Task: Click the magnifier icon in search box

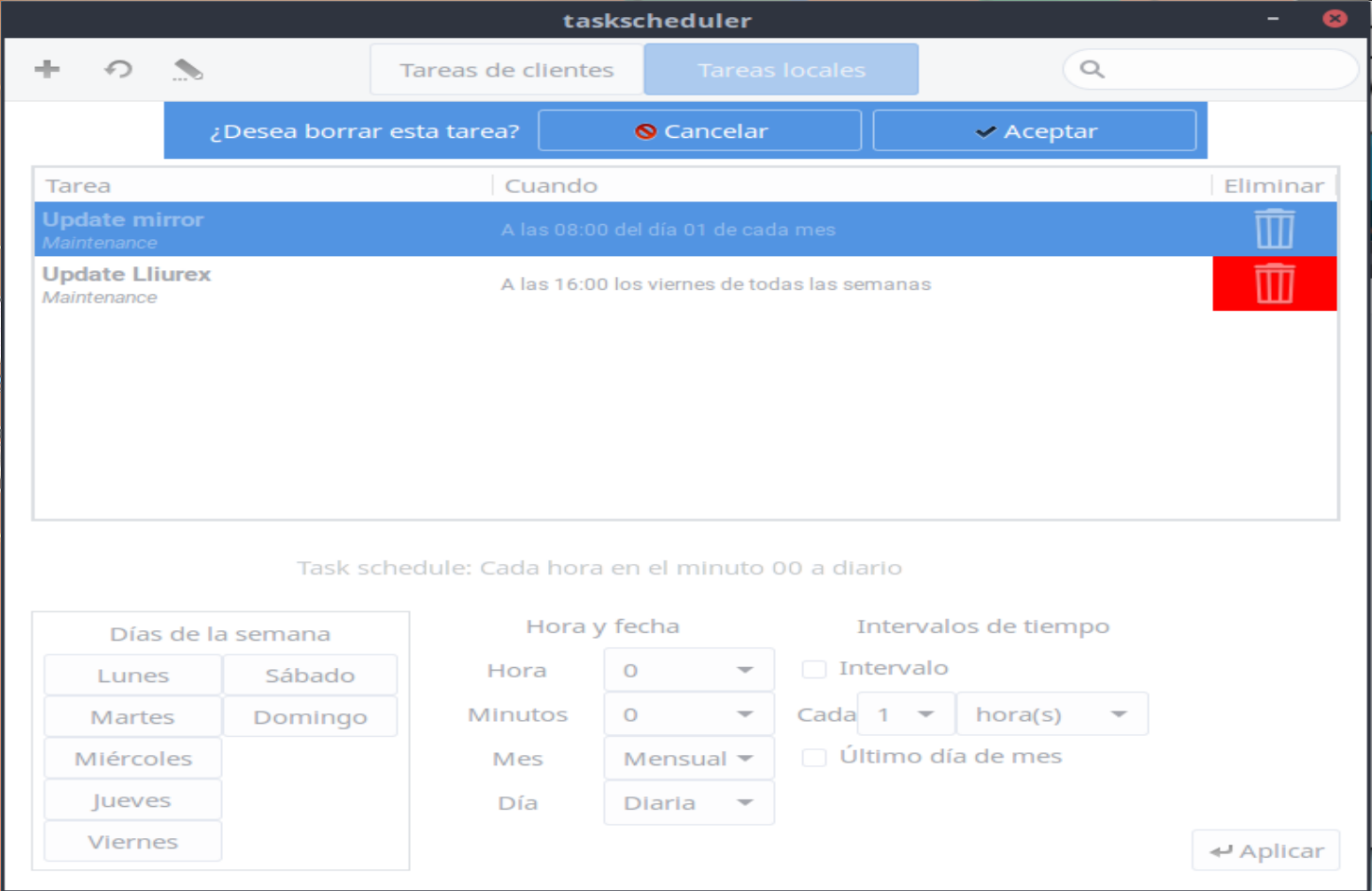Action: 1092,69
